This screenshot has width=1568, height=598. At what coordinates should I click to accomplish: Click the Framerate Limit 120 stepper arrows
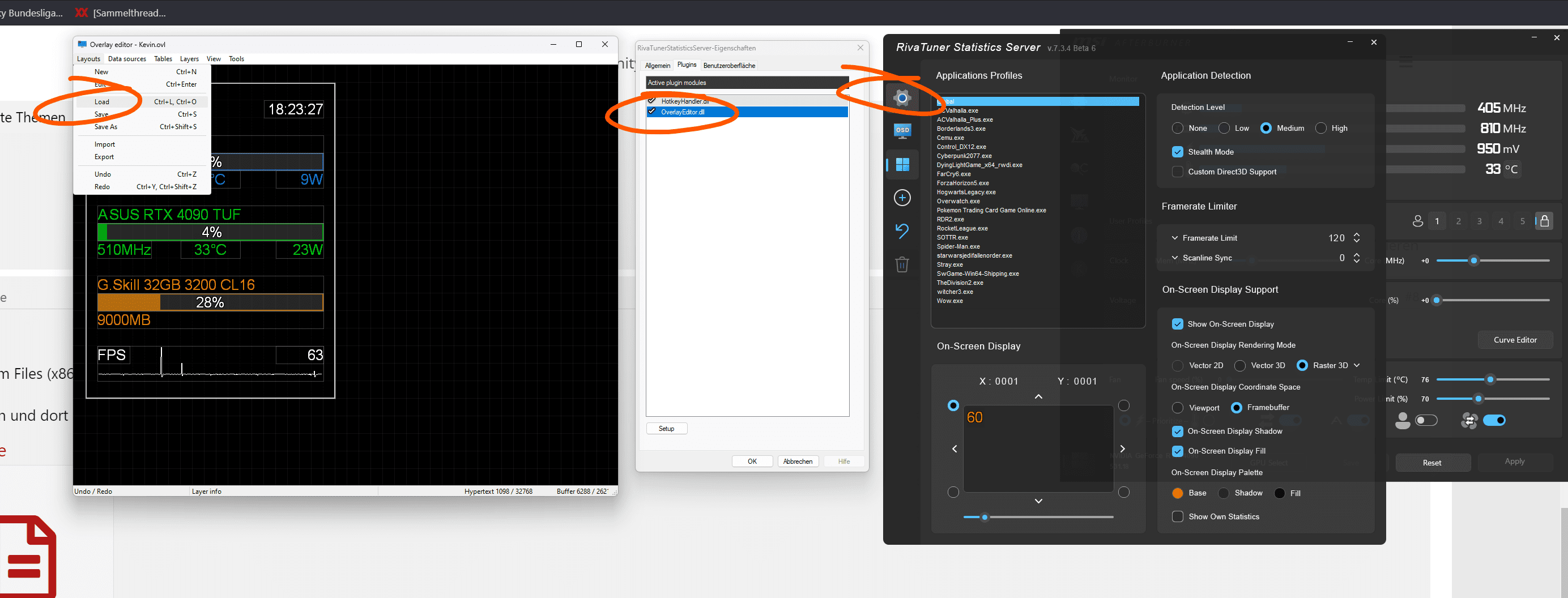pyautogui.click(x=1357, y=238)
